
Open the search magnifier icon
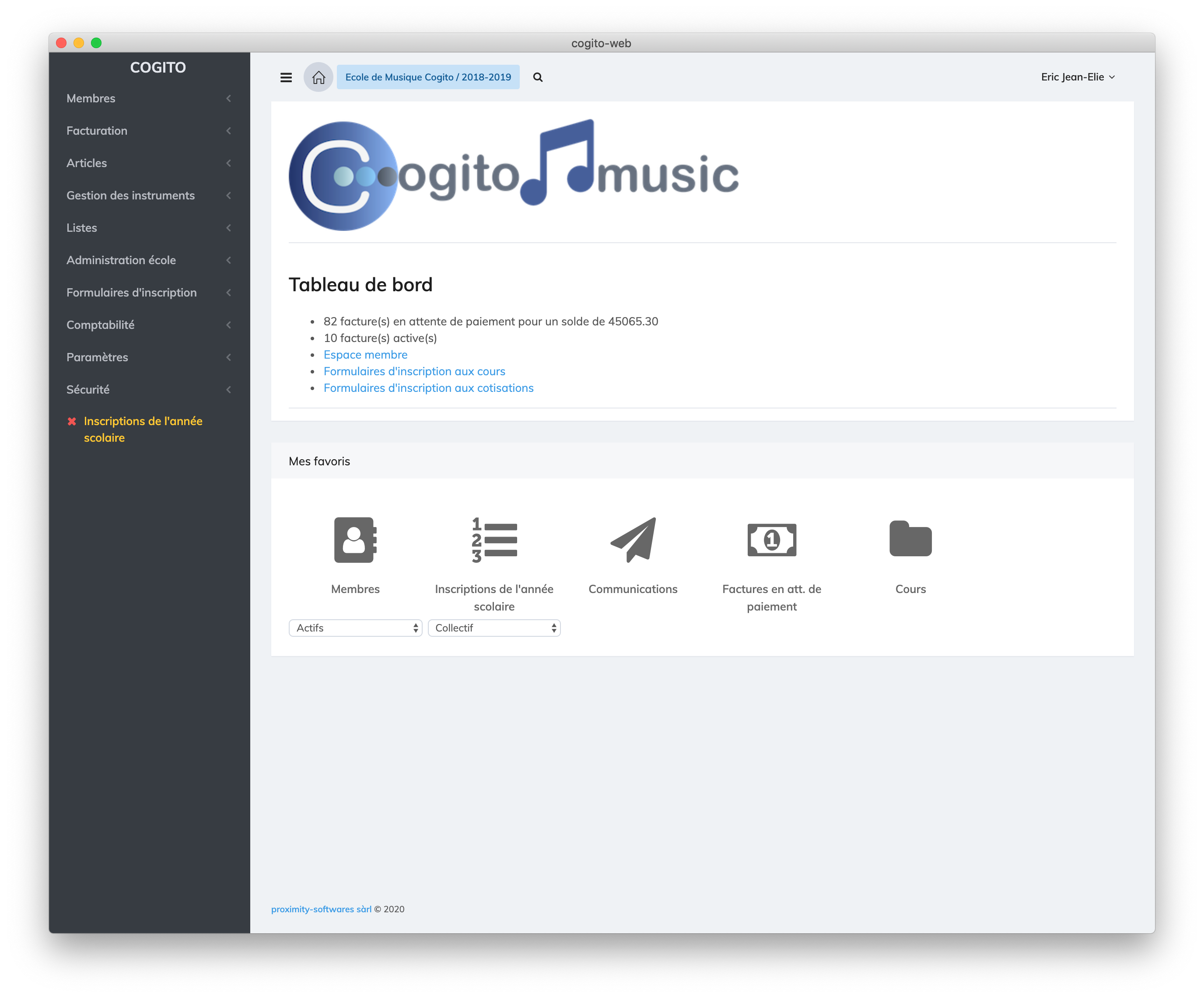click(x=537, y=77)
